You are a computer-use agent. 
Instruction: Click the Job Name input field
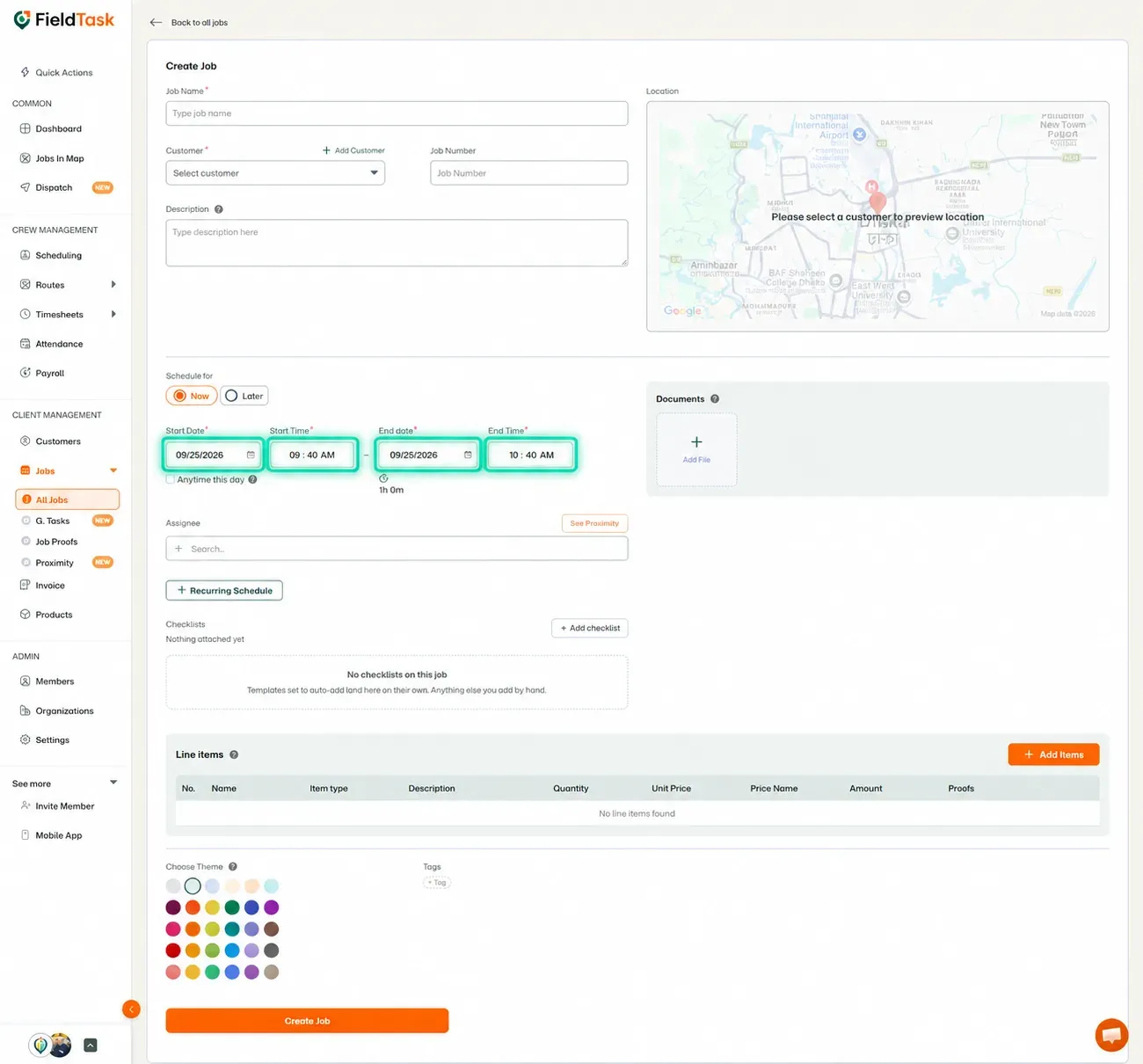397,113
